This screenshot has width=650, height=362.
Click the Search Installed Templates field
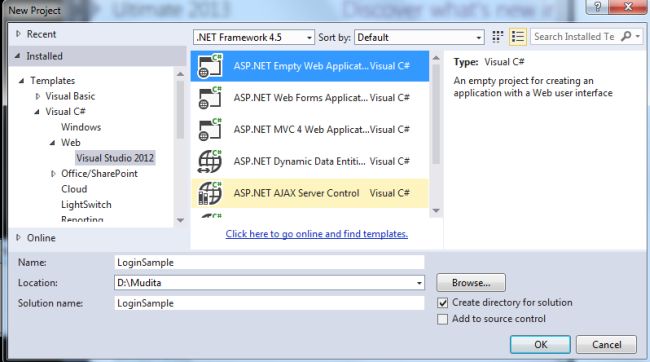pyautogui.click(x=575, y=36)
